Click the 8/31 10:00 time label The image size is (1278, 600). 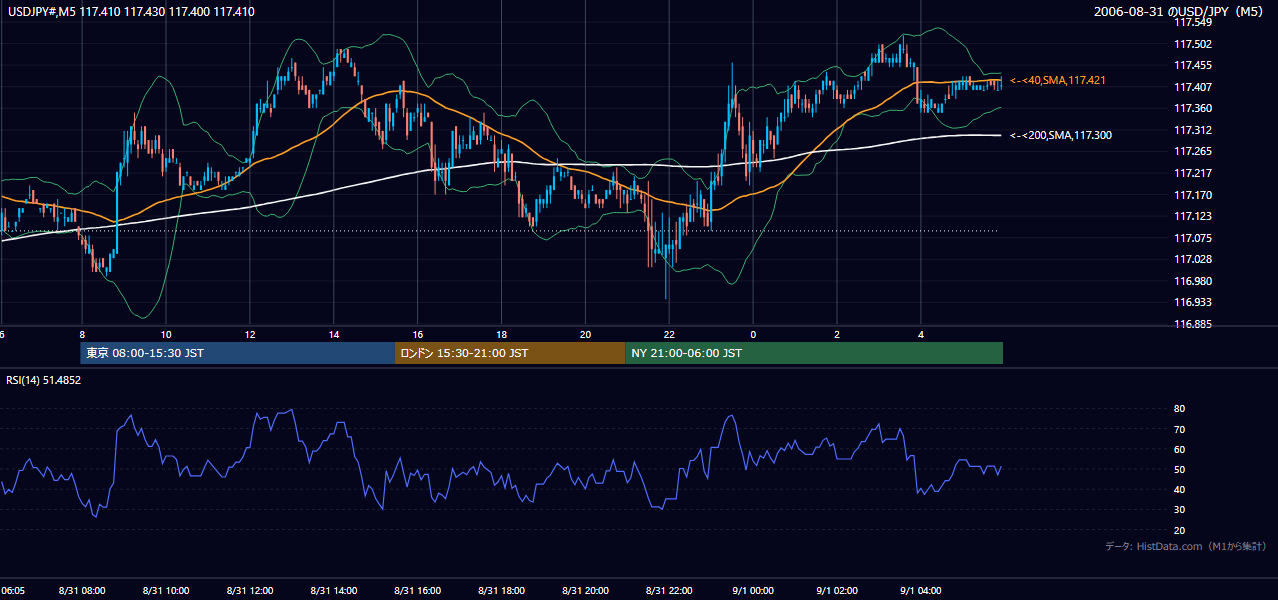coord(166,591)
